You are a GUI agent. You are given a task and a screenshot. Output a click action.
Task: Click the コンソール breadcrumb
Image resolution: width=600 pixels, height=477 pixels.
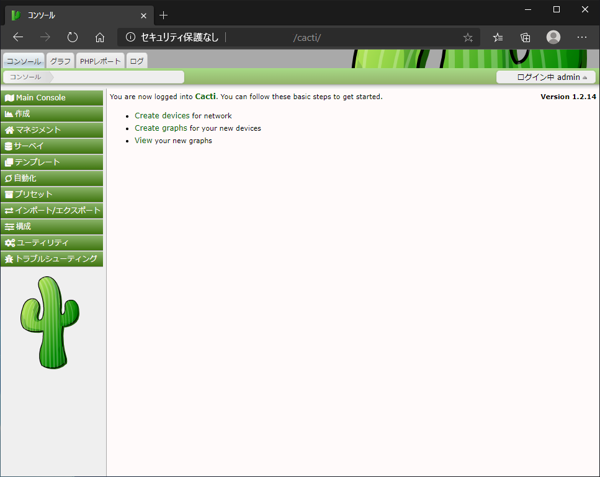[25, 77]
